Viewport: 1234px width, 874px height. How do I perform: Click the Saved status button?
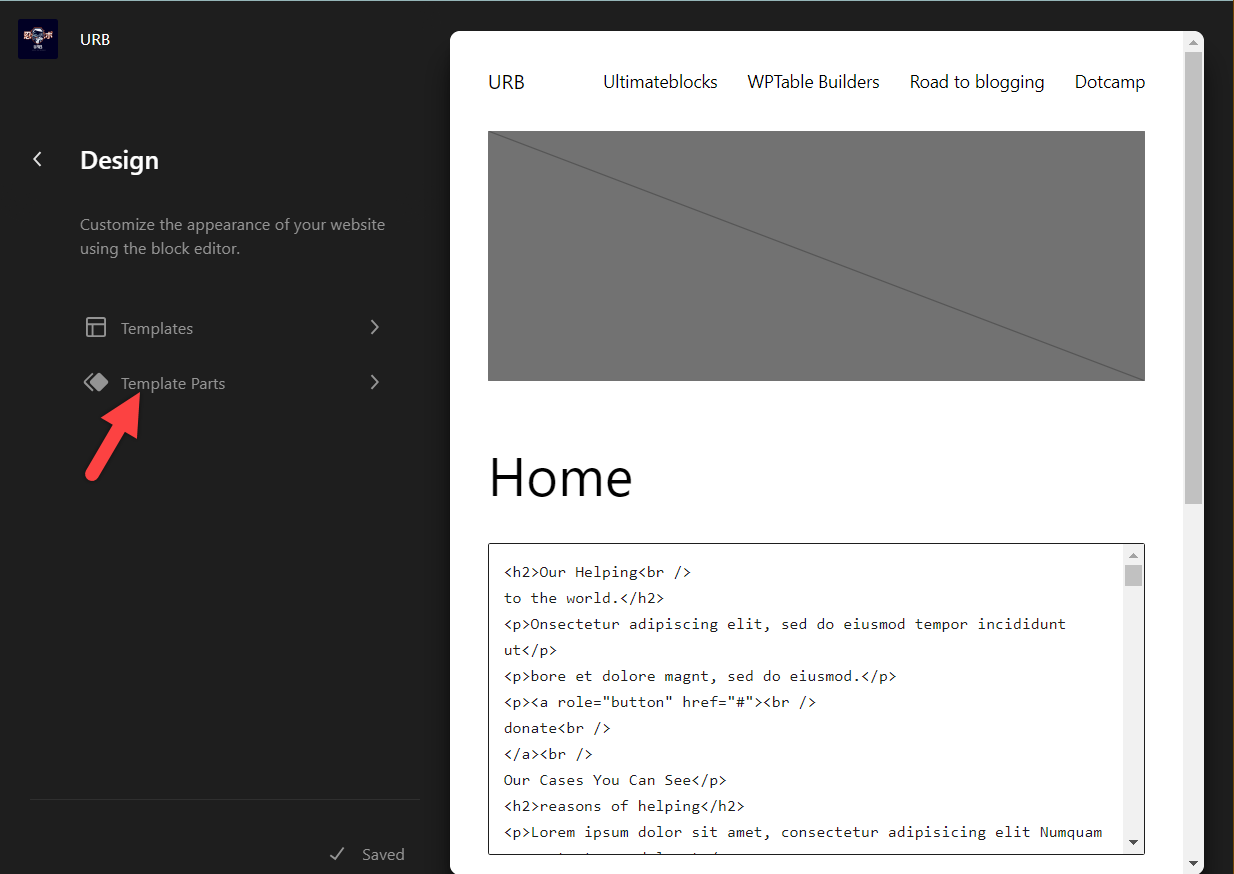tap(367, 854)
